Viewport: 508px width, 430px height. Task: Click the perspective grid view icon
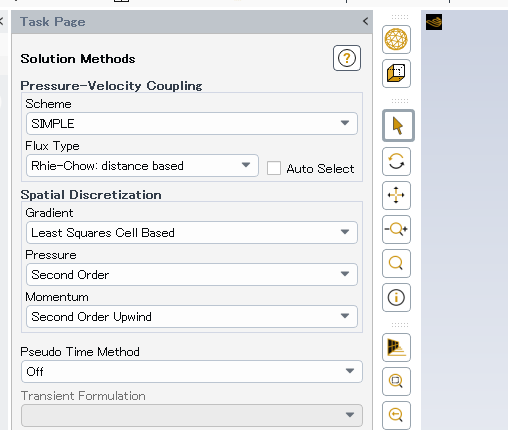[396, 347]
